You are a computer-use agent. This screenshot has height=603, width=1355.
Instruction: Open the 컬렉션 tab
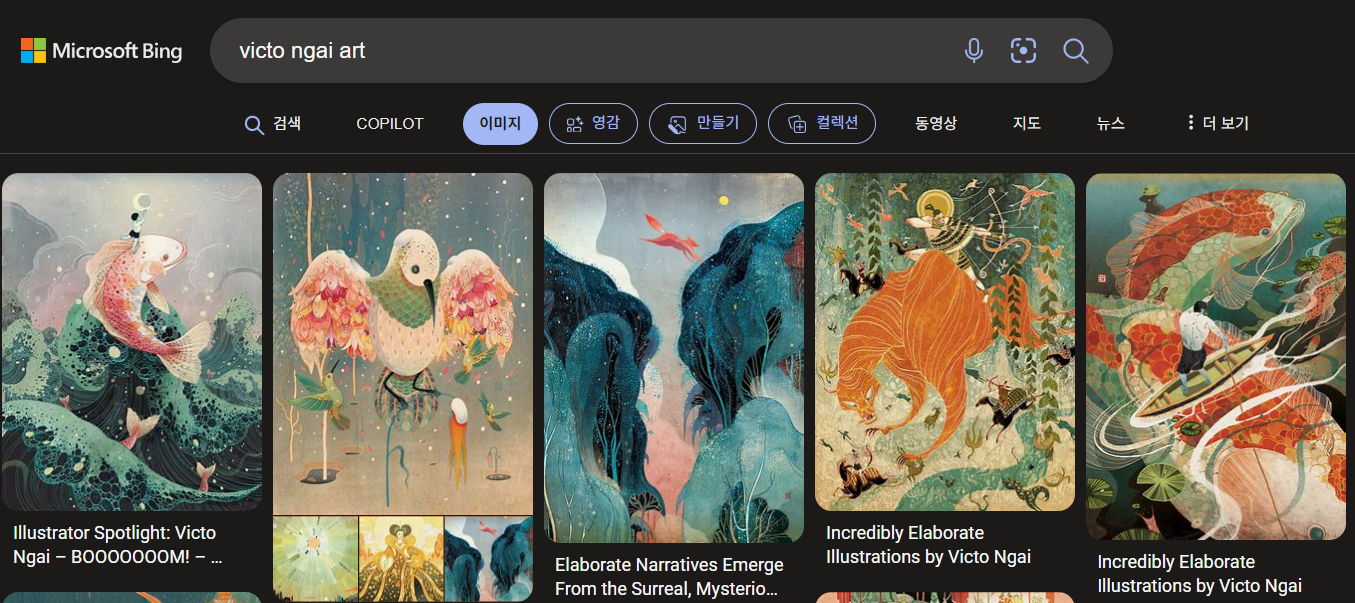coord(822,124)
